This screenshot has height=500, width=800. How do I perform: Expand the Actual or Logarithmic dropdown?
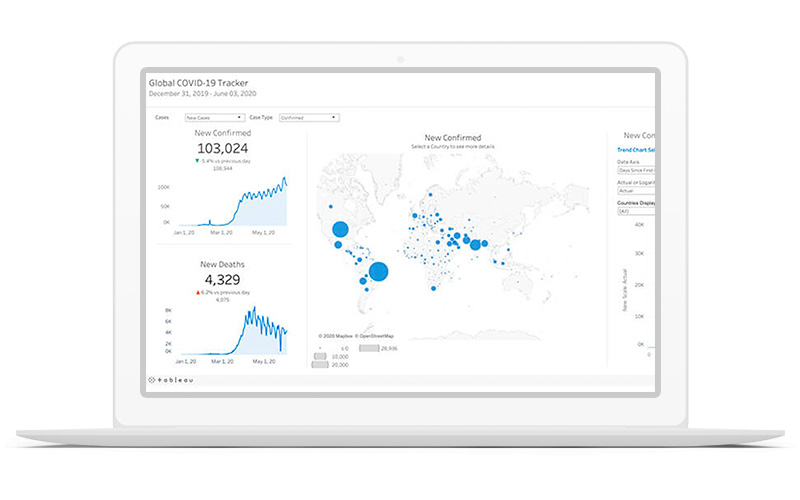637,190
